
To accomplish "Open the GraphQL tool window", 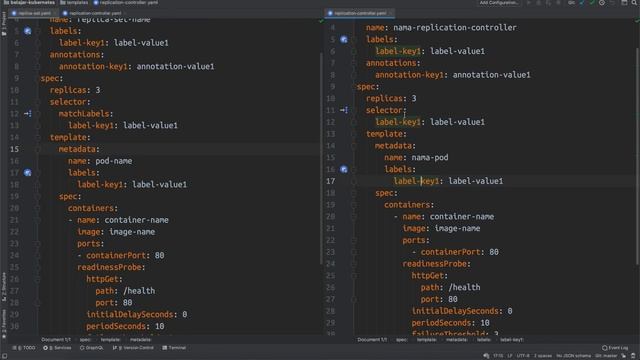I will pos(91,348).
